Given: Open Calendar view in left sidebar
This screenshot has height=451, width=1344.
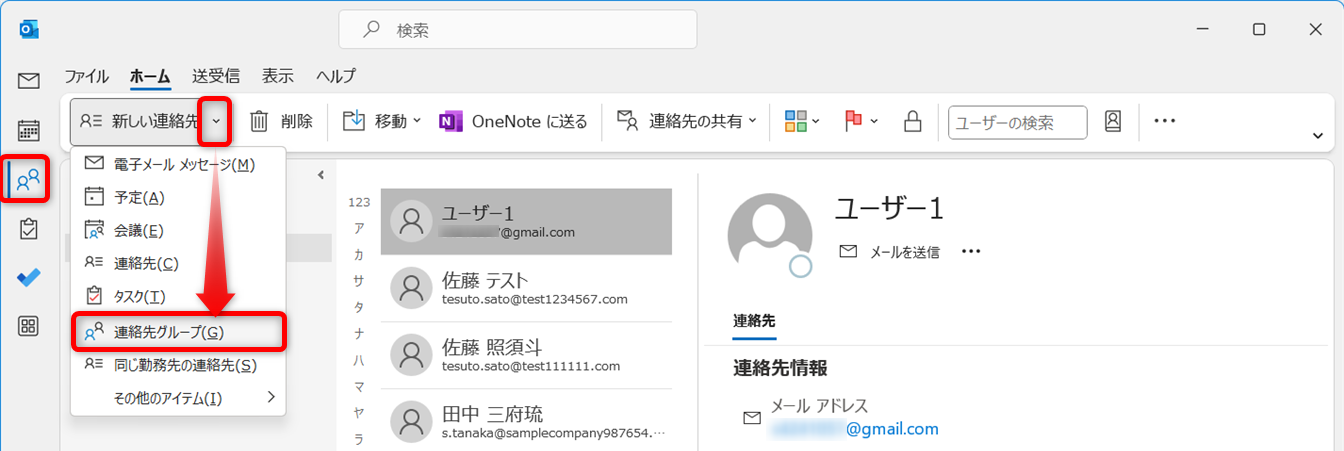Looking at the screenshot, I should (x=29, y=130).
